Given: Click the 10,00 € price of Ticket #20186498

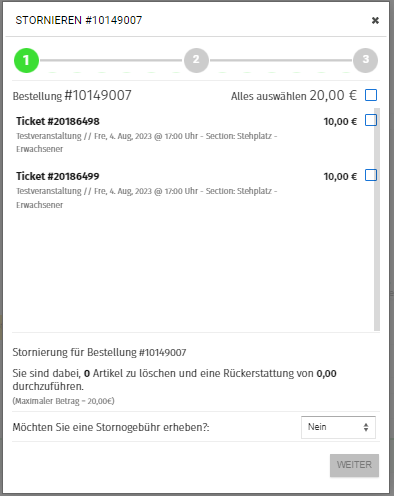Looking at the screenshot, I should click(x=340, y=122).
